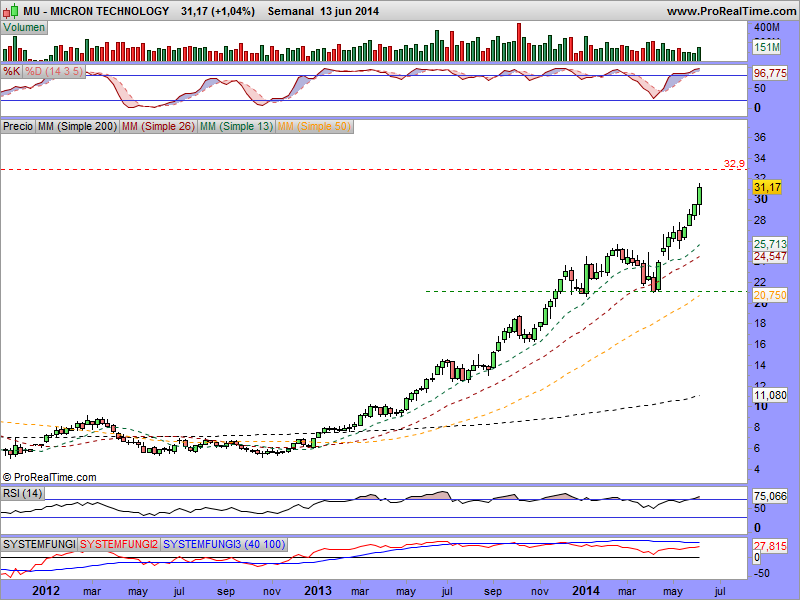Select the SYSTEMFUNGI3 (40 100) label
This screenshot has height=600, width=800.
[224, 544]
